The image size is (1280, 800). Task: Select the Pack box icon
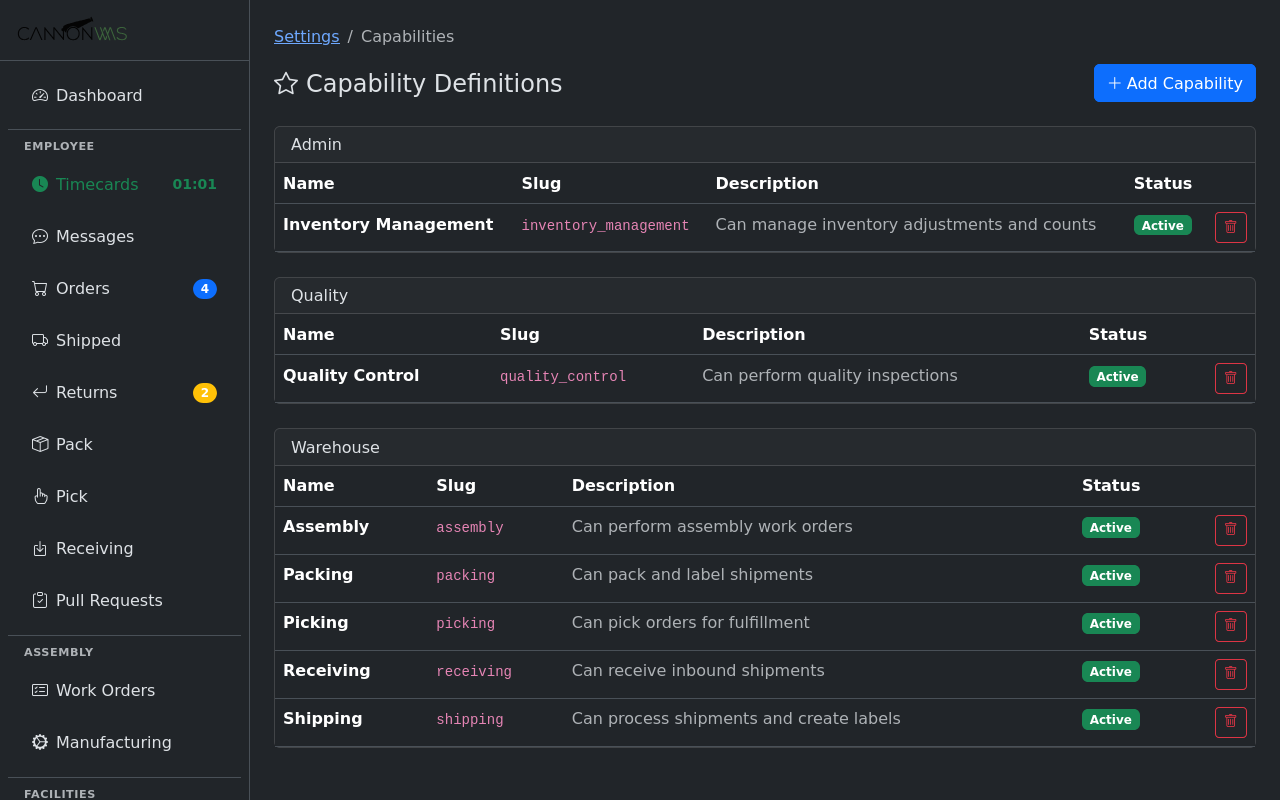[x=39, y=444]
